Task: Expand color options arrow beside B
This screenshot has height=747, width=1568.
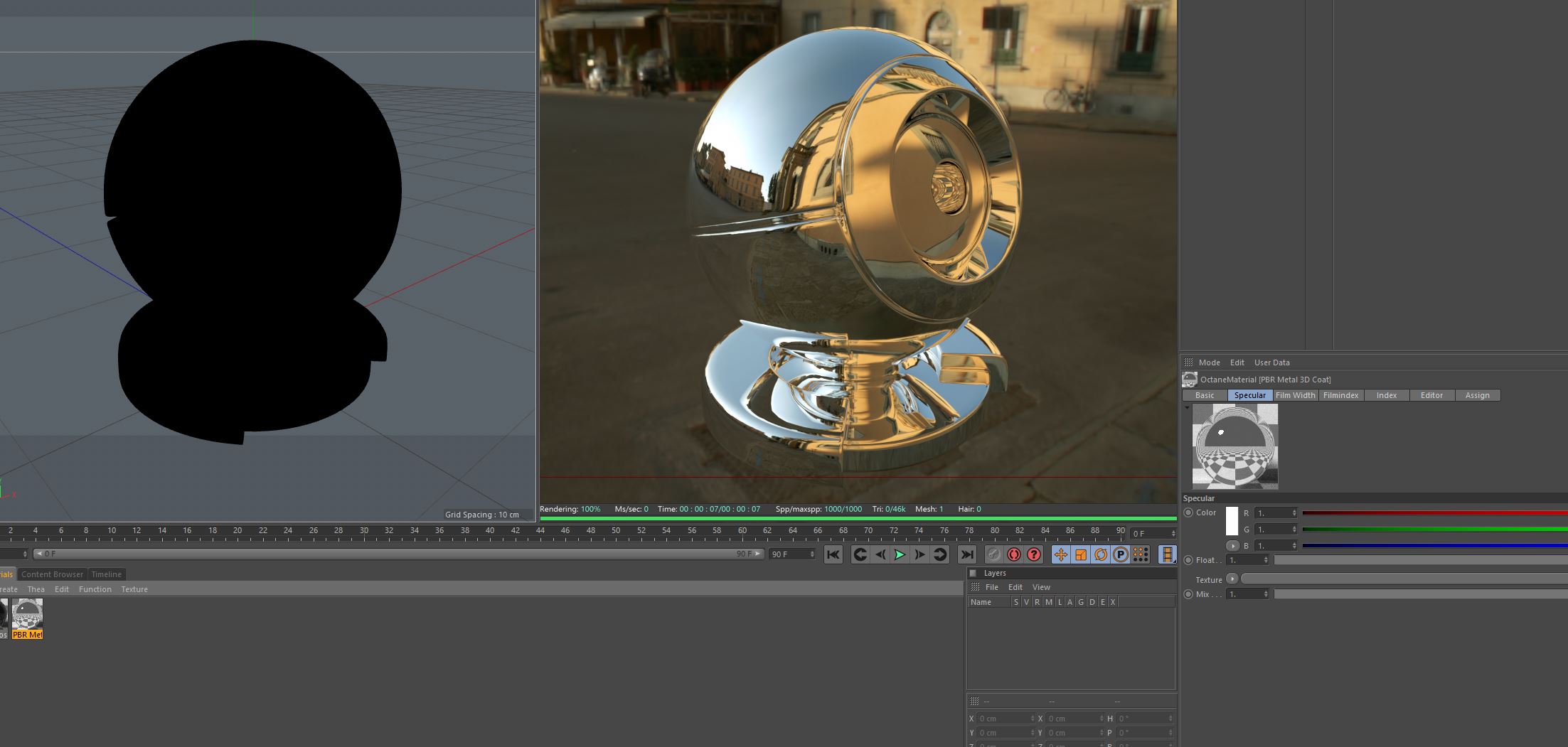Action: (x=1232, y=546)
